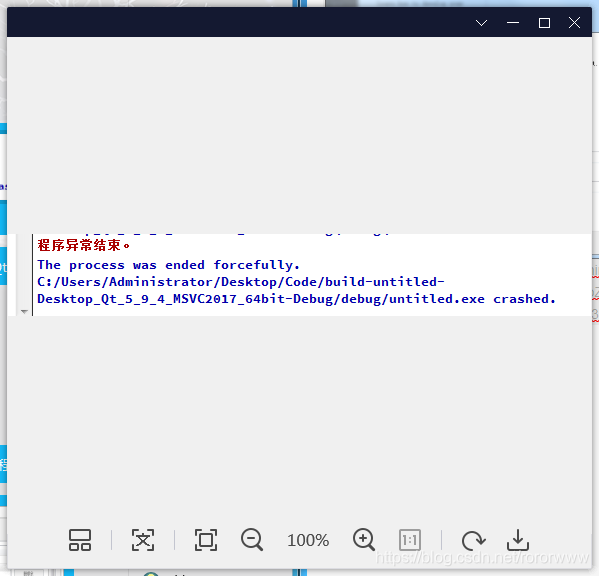599x576 pixels.
Task: Zoom out with the minus magnifier
Action: coord(252,540)
